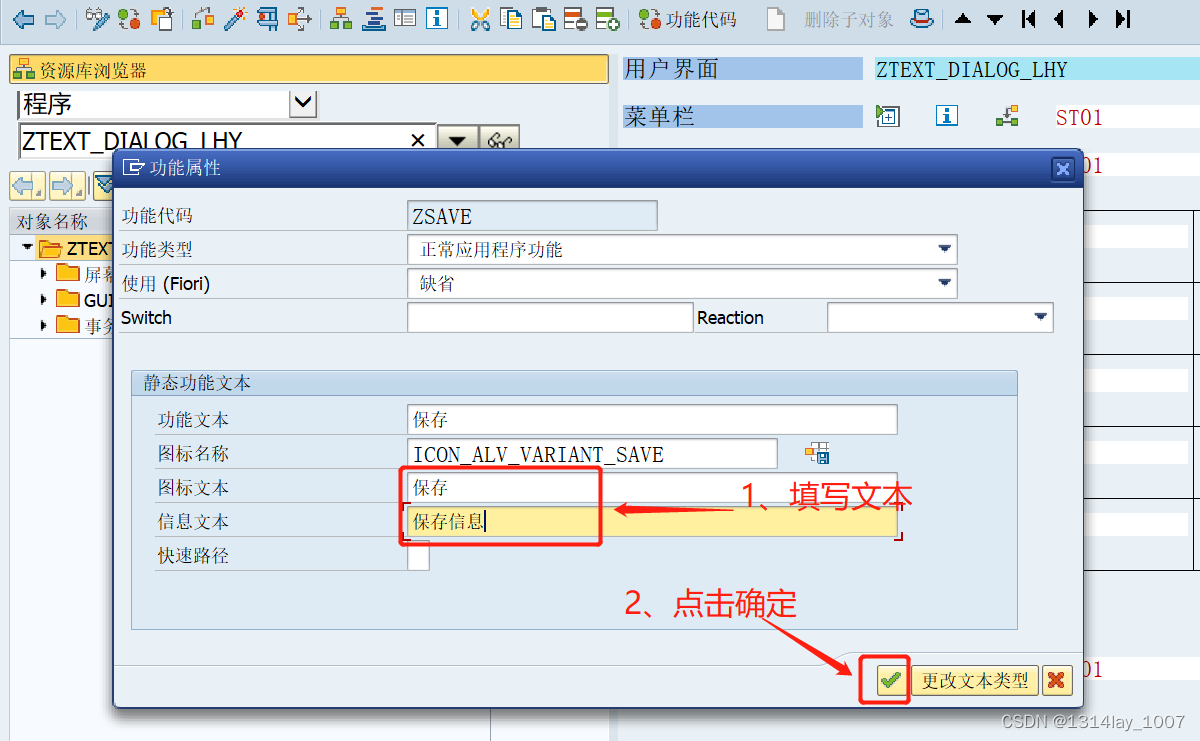The height and width of the screenshot is (741, 1200).
Task: Toggle display/change with the pencil icon
Action: (x=97, y=19)
